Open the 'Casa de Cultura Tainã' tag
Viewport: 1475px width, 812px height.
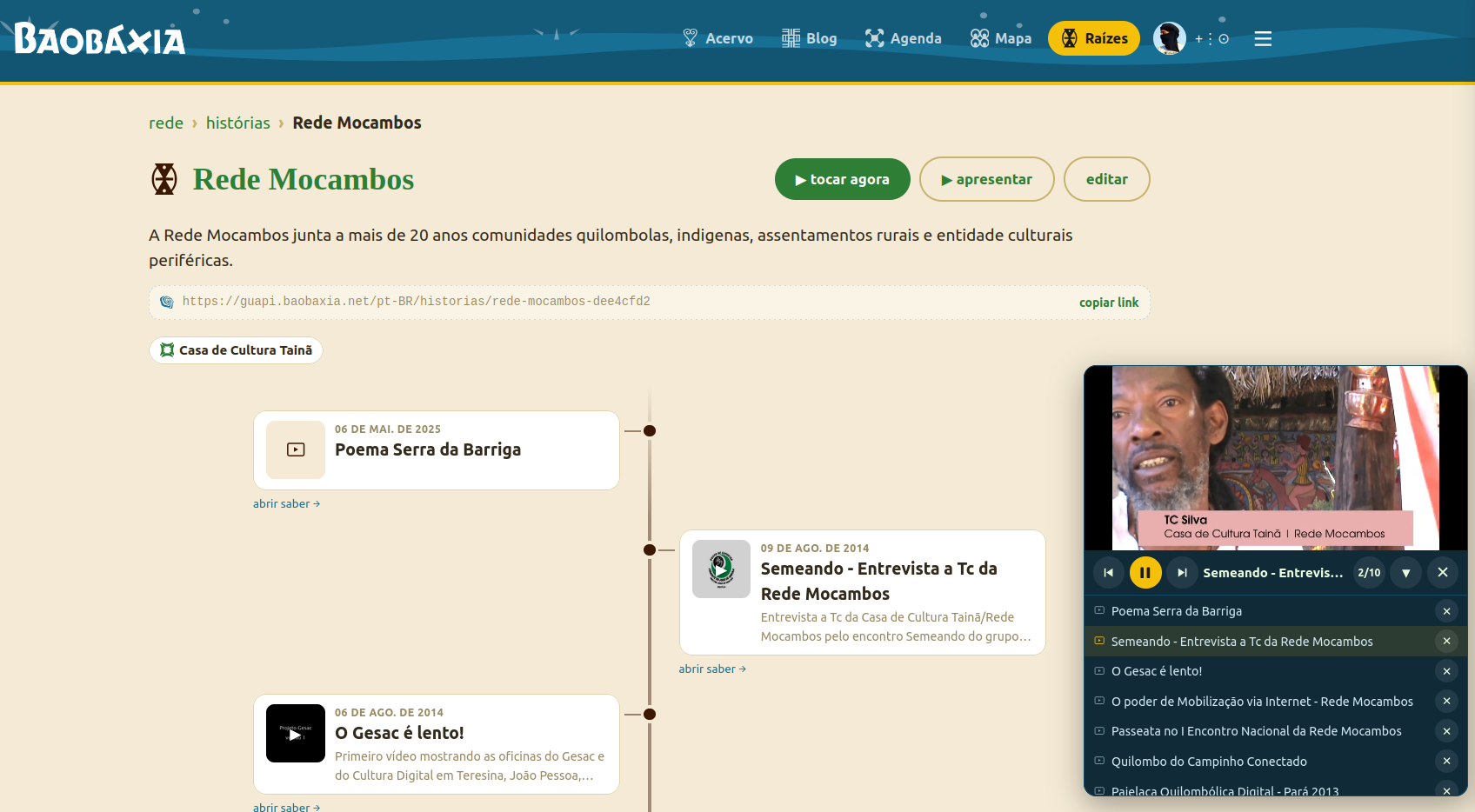[236, 350]
